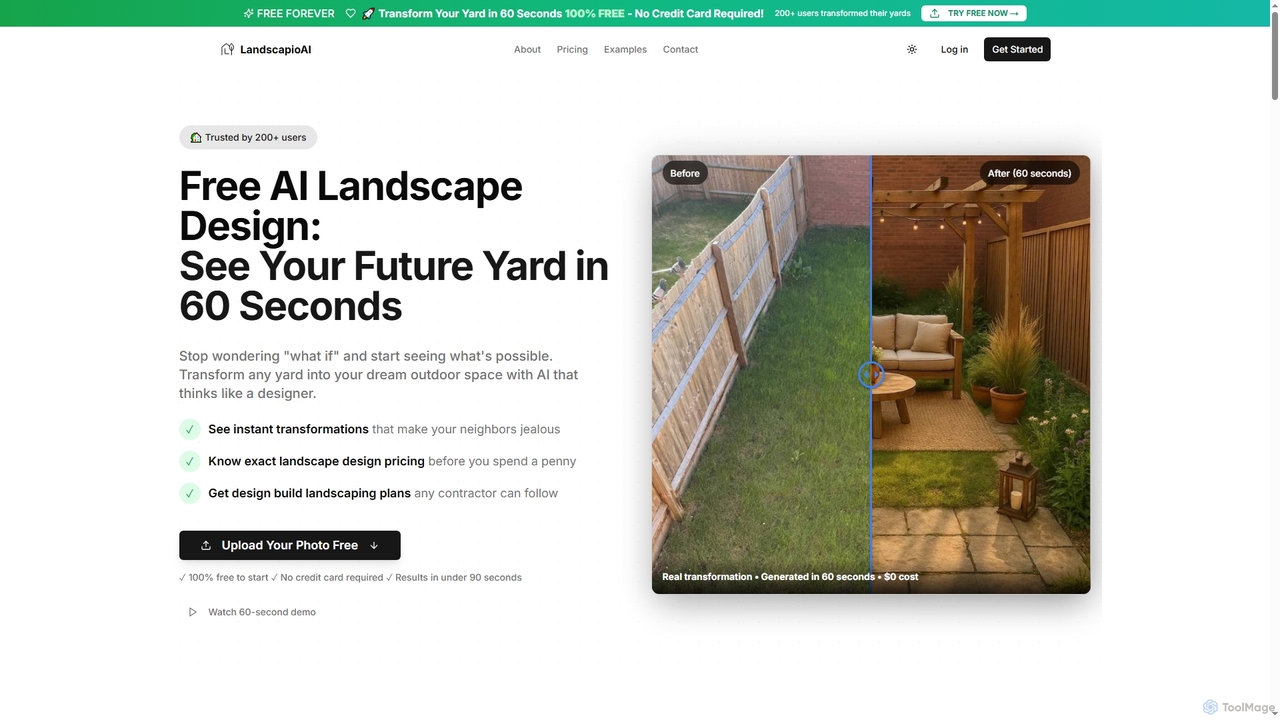Click the heart icon in the banner
The image size is (1280, 720).
(x=350, y=13)
